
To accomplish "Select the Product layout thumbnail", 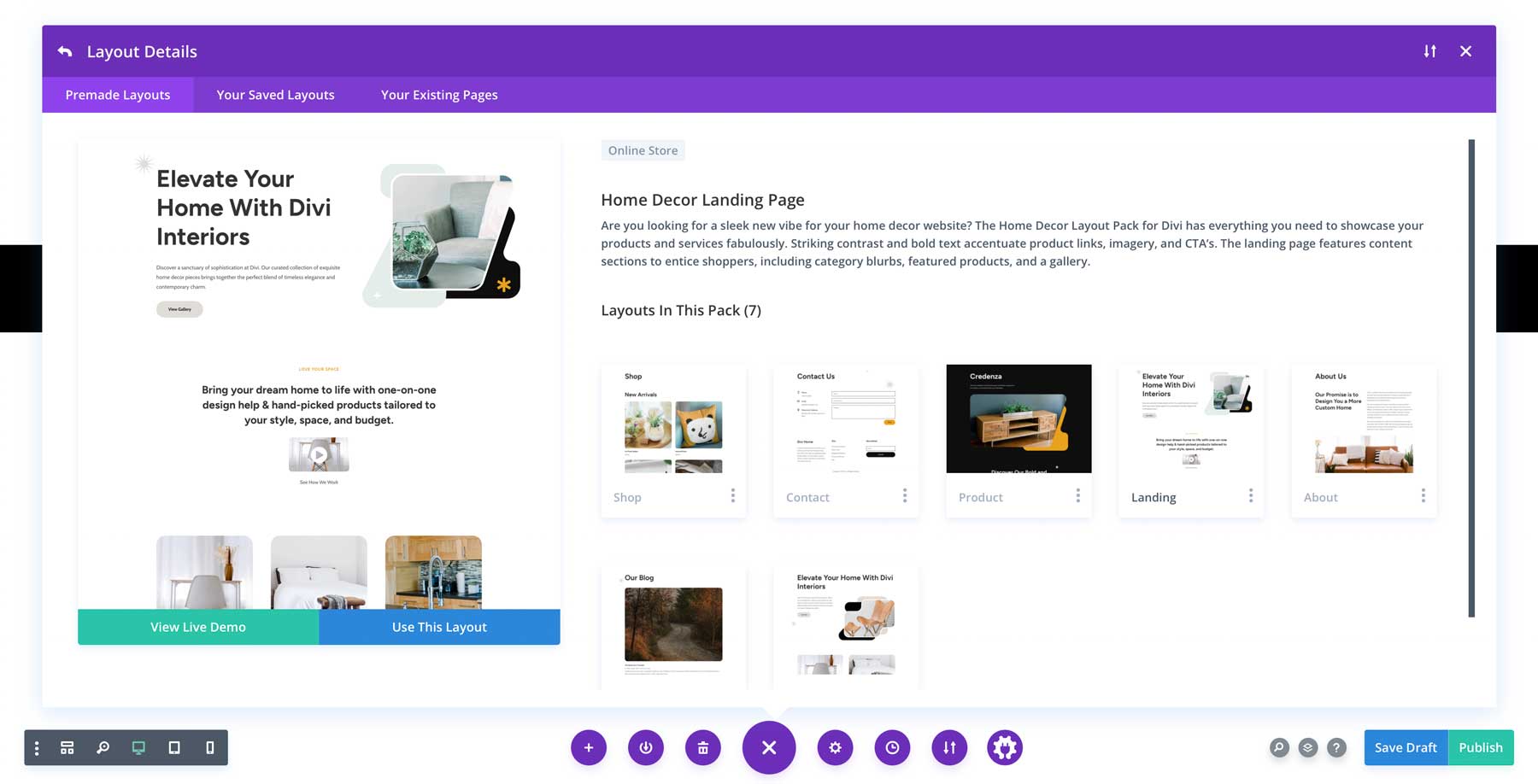I will 1018,418.
